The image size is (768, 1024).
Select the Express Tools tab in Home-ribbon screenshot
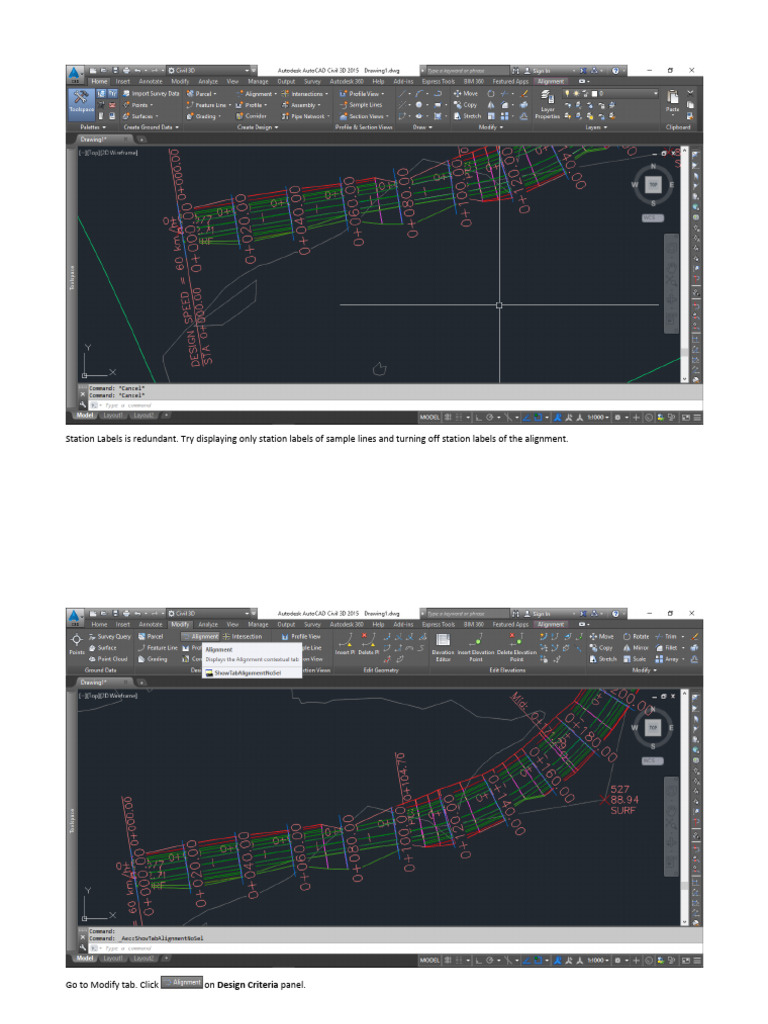(438, 82)
